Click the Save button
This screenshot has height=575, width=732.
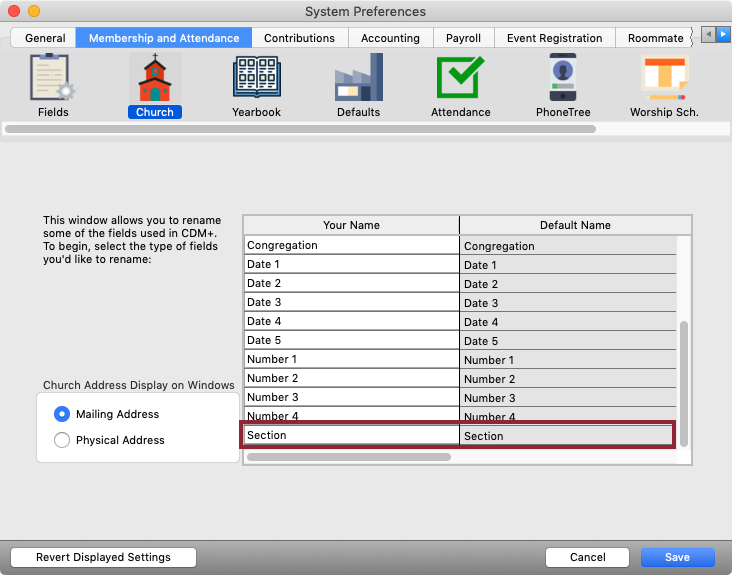pos(677,557)
